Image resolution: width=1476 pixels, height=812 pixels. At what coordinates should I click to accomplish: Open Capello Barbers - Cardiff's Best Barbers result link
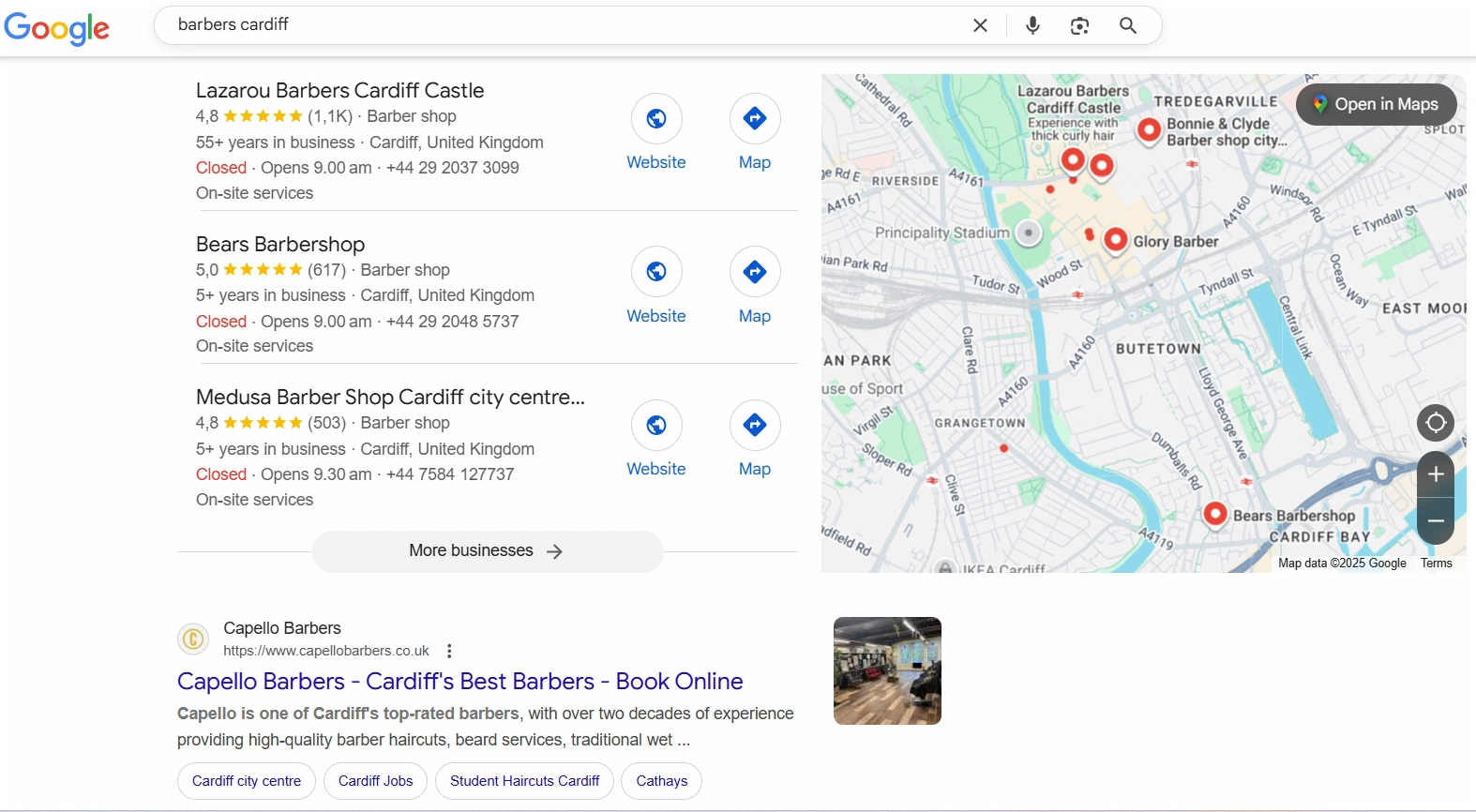click(x=459, y=682)
